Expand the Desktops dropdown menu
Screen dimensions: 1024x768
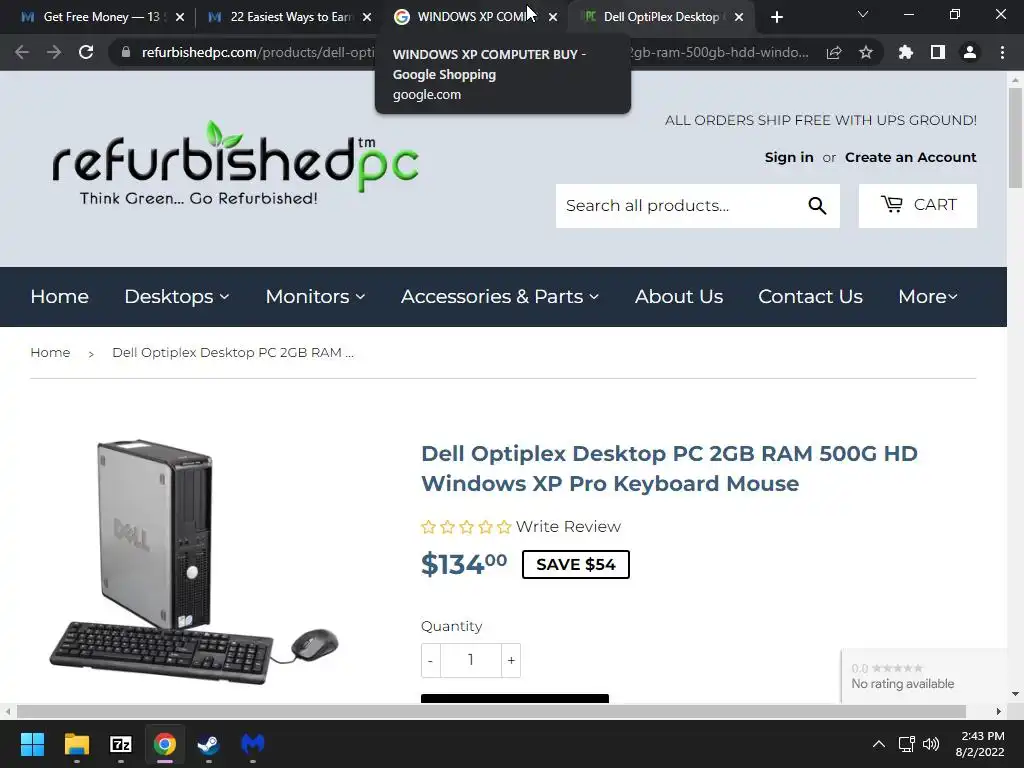pyautogui.click(x=177, y=296)
